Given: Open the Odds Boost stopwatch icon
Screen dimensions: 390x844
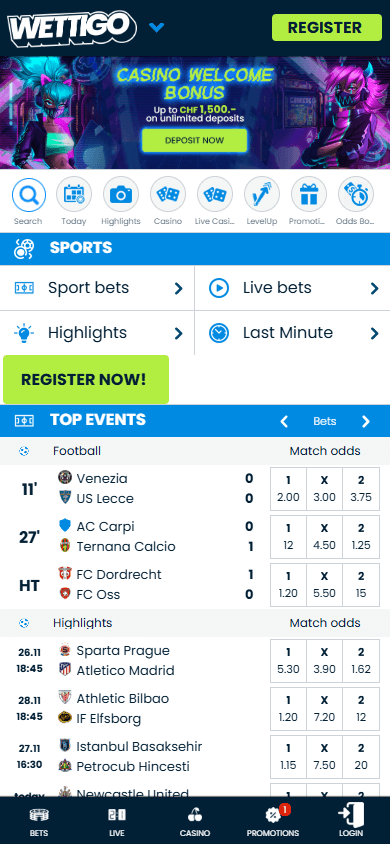Looking at the screenshot, I should (x=356, y=194).
